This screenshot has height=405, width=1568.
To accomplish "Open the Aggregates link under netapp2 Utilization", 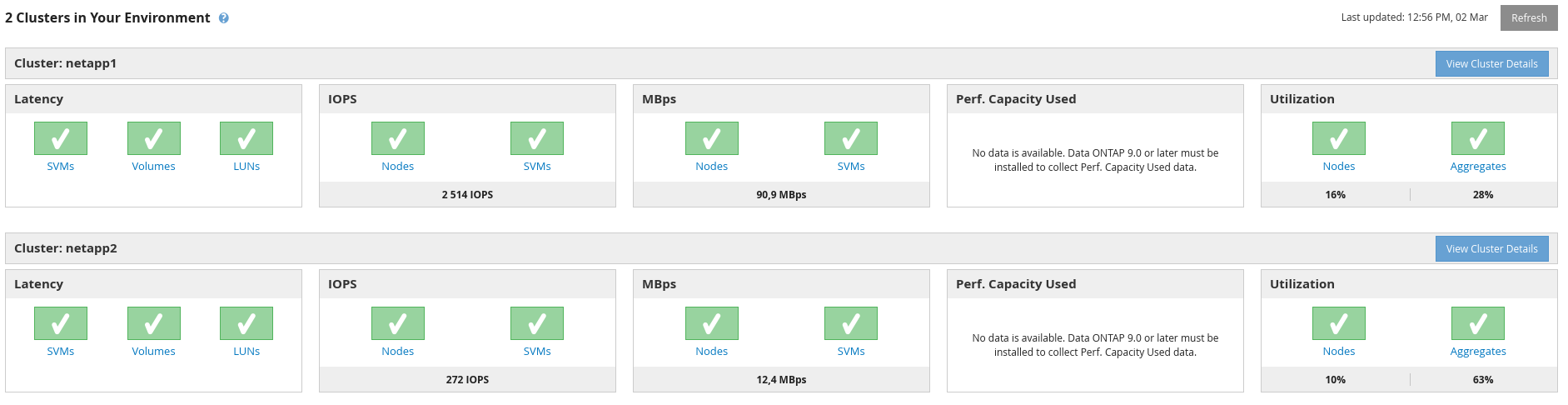I will click(1478, 352).
